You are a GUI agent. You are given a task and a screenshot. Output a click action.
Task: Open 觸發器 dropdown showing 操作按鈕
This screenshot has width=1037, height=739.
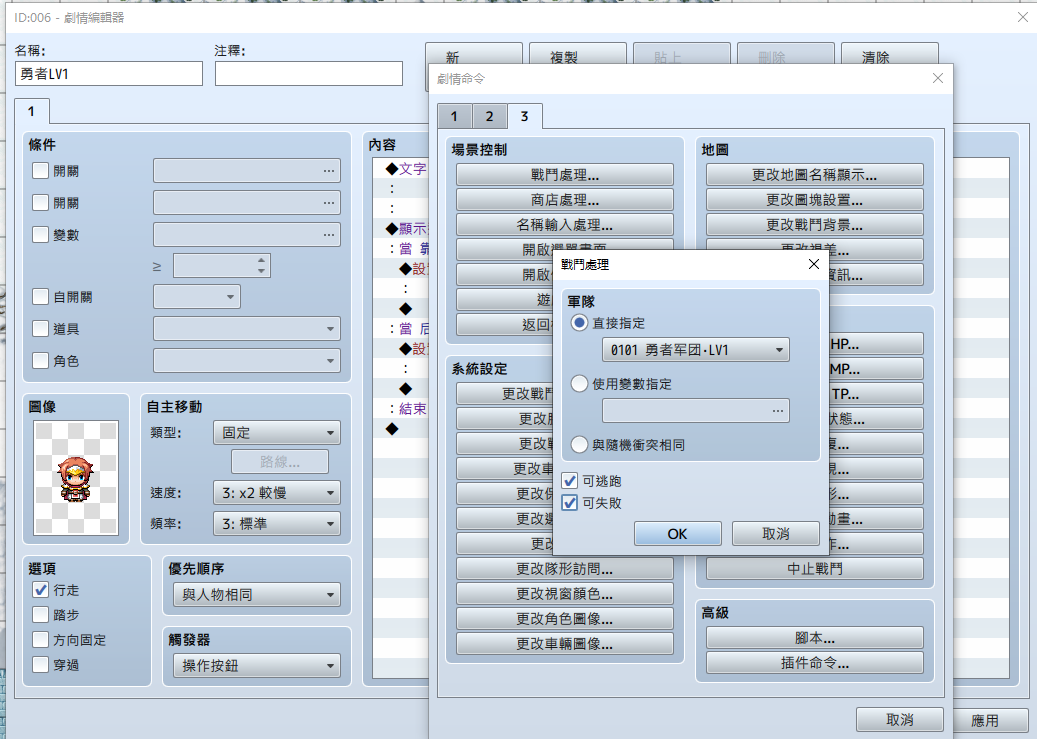pos(257,666)
